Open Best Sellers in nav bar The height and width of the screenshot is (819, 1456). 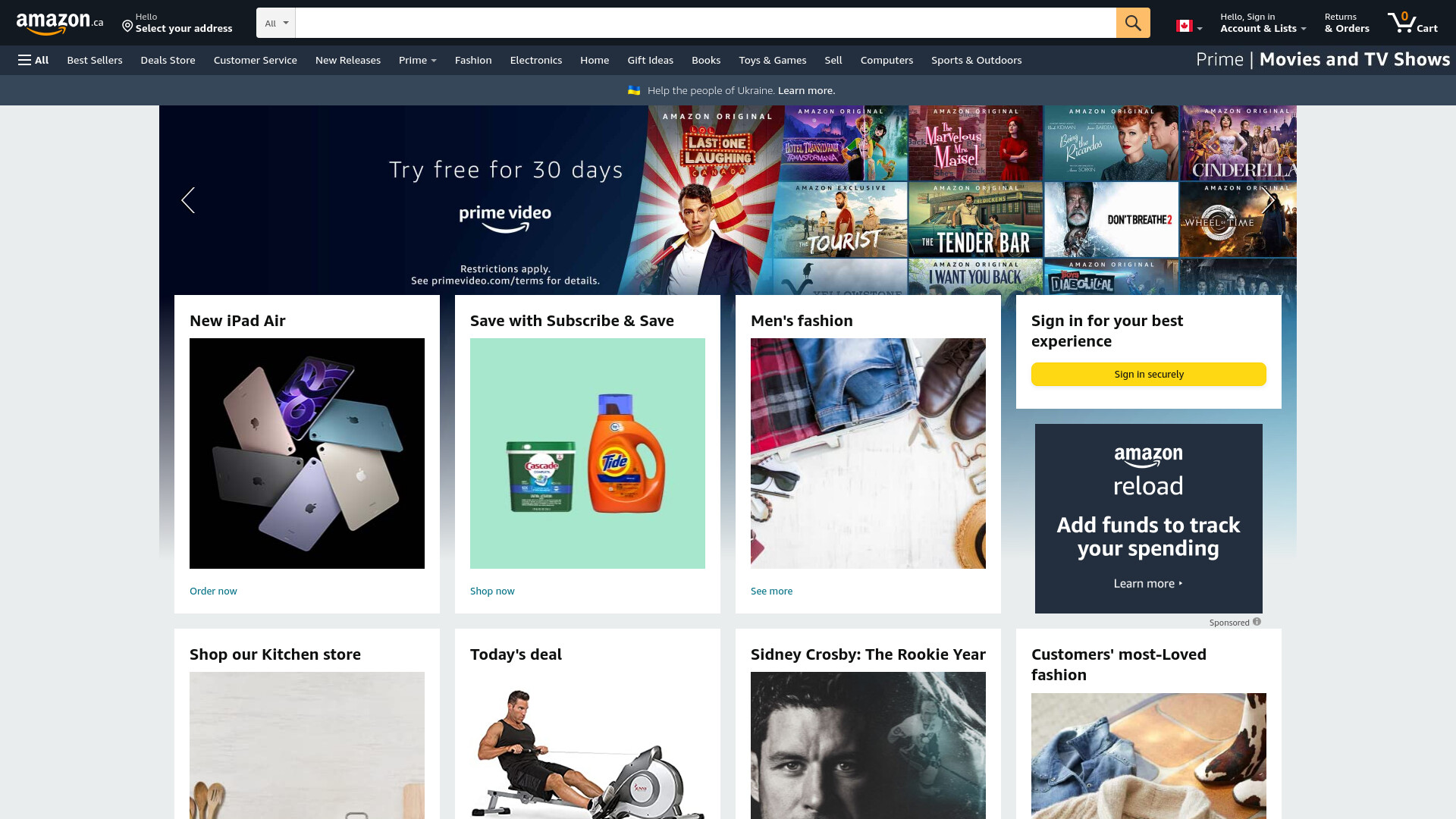tap(95, 60)
